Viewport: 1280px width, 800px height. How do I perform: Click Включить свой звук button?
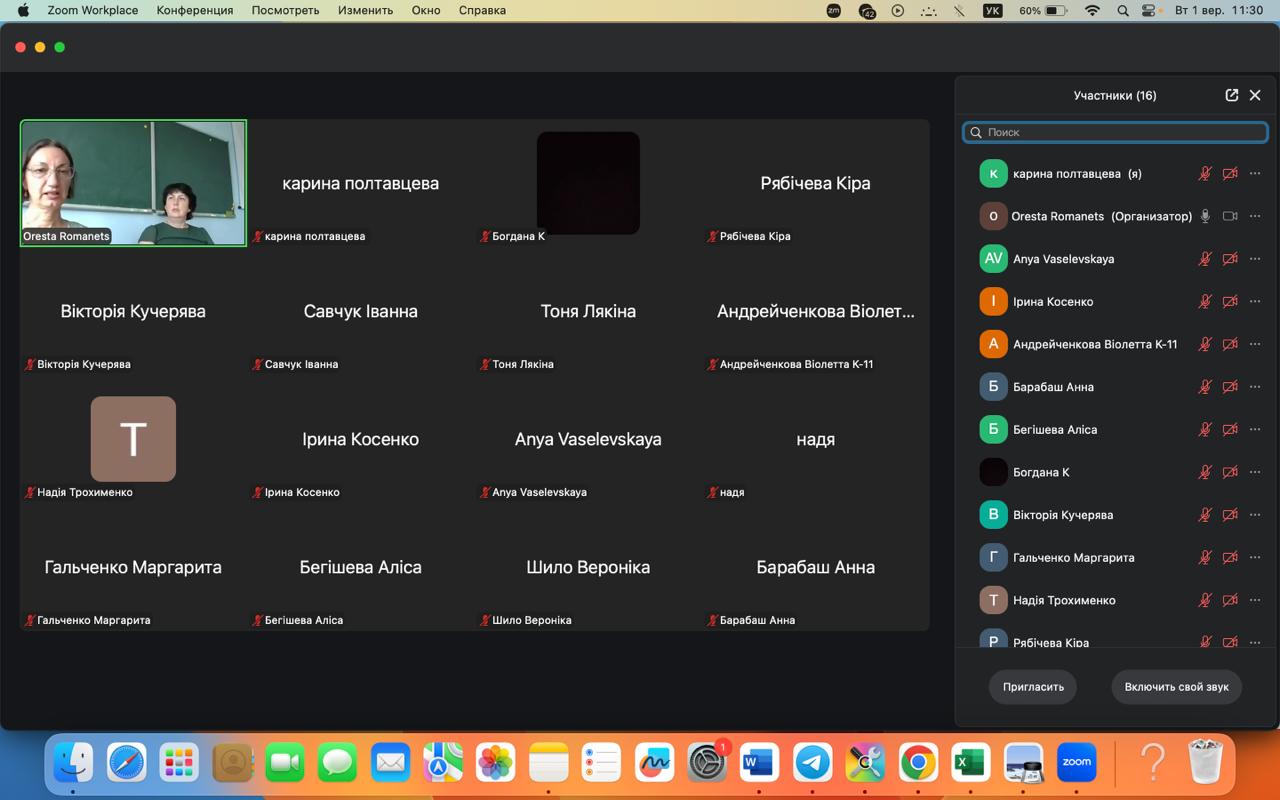1176,687
